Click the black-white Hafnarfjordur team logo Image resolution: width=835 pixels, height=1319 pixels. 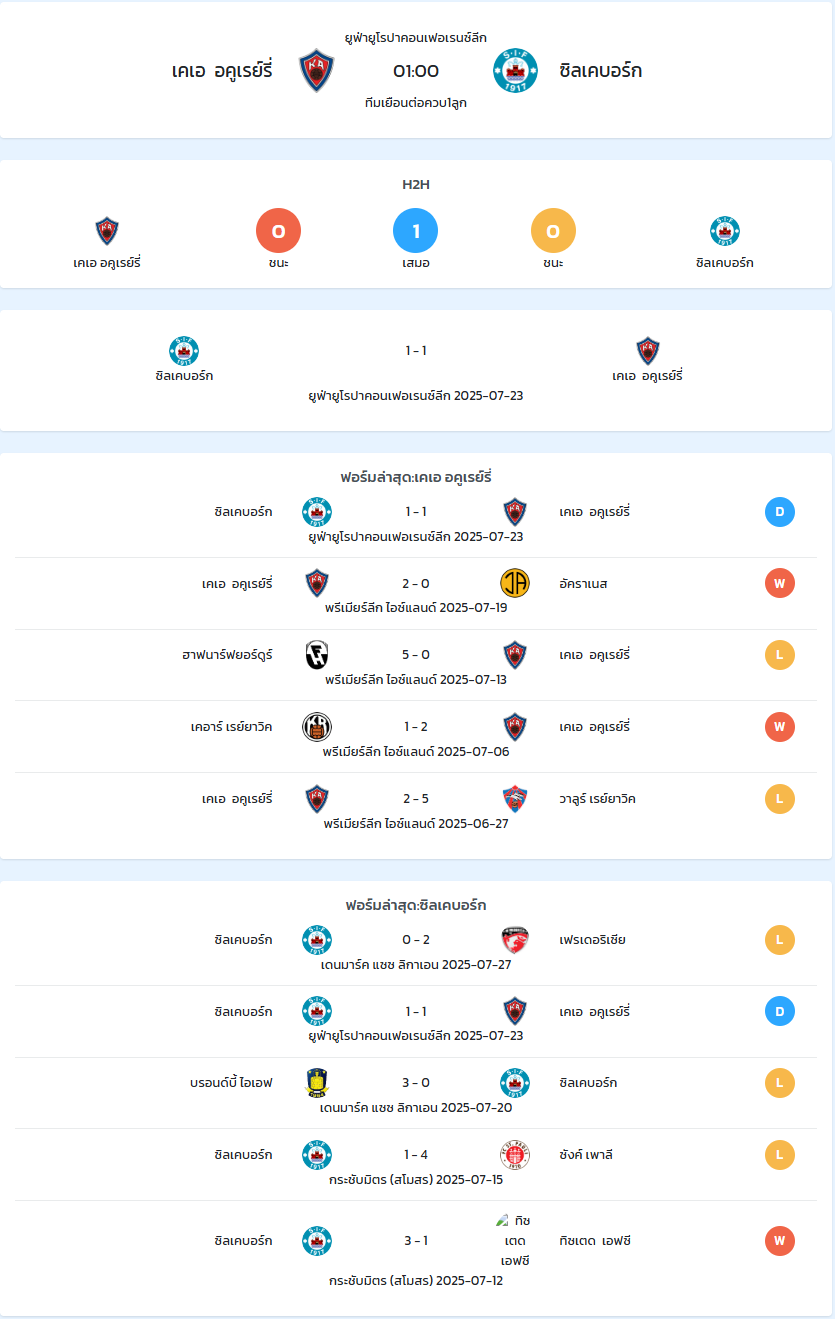coord(317,655)
